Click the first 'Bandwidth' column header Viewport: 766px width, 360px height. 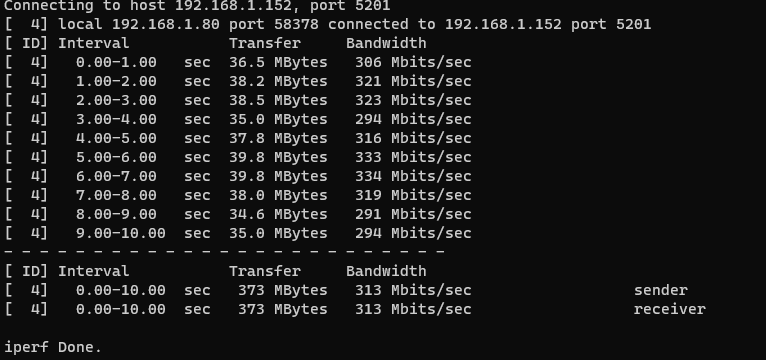coord(386,43)
